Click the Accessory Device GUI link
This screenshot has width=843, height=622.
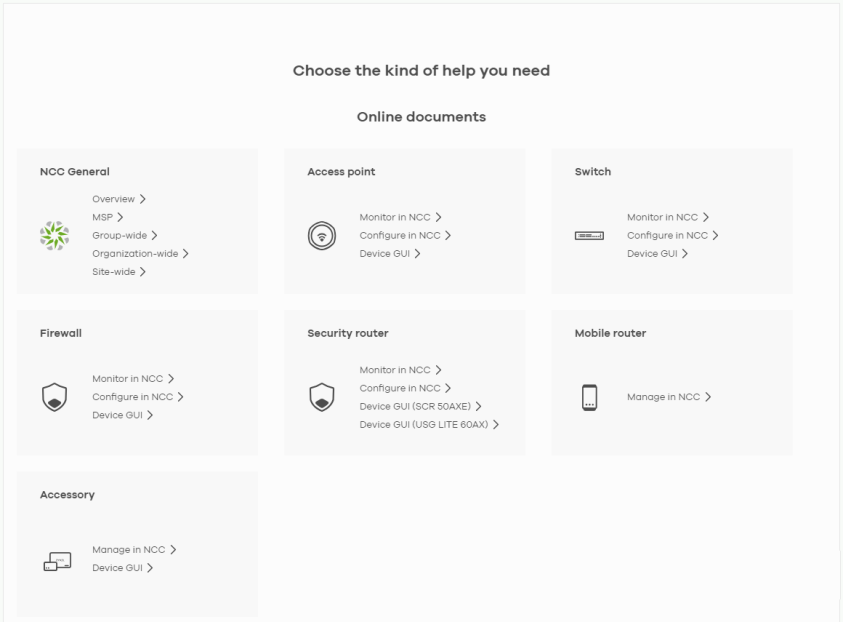coord(122,568)
